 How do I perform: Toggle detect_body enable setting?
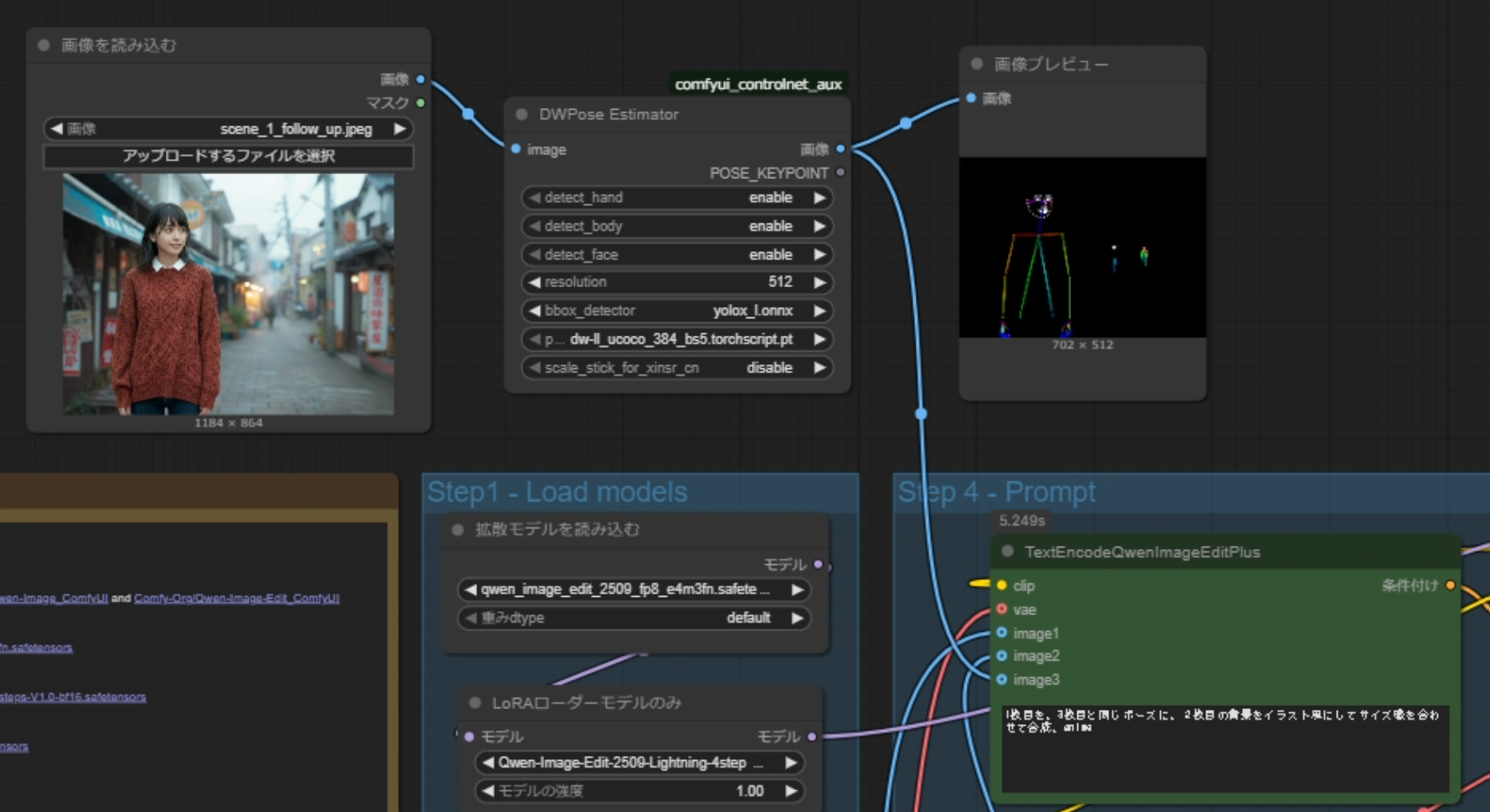click(x=676, y=226)
